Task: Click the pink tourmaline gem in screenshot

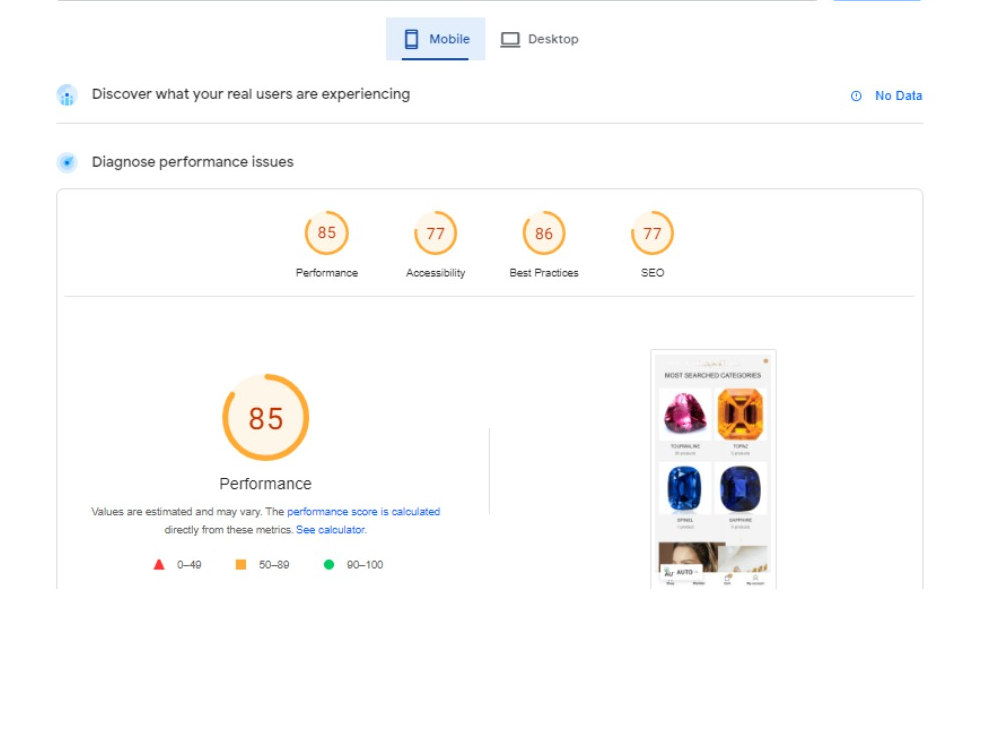Action: point(685,413)
